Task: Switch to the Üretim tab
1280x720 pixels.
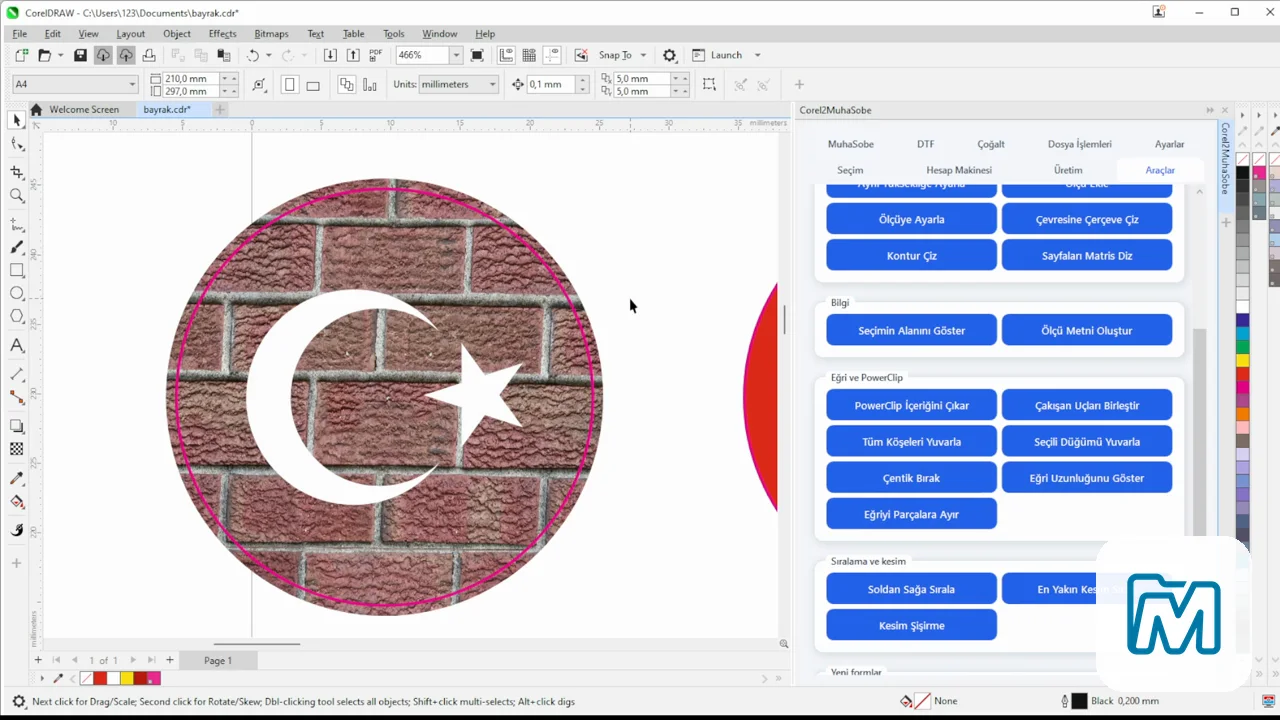Action: pyautogui.click(x=1068, y=170)
